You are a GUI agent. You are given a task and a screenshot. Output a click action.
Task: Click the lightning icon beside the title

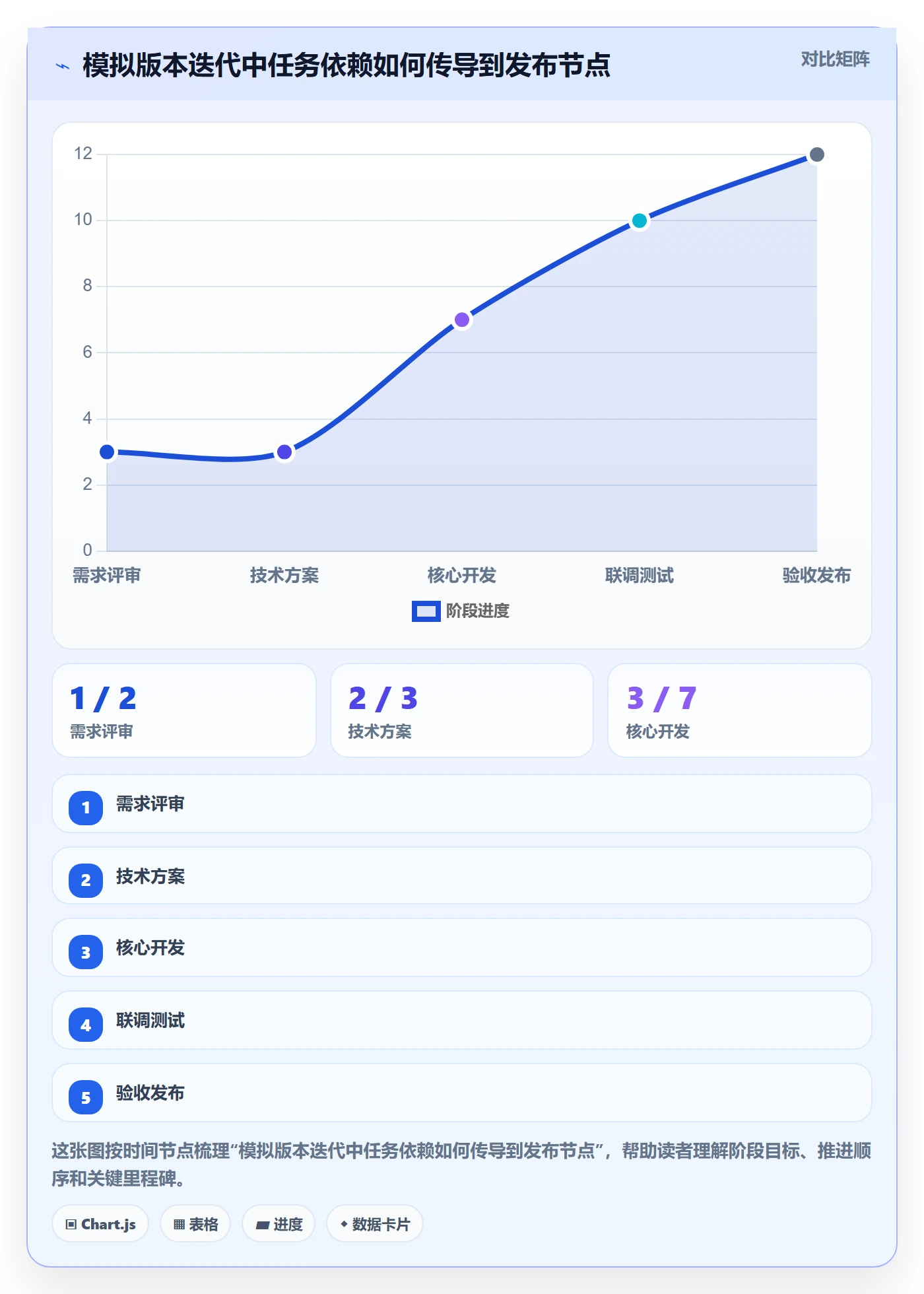point(63,66)
